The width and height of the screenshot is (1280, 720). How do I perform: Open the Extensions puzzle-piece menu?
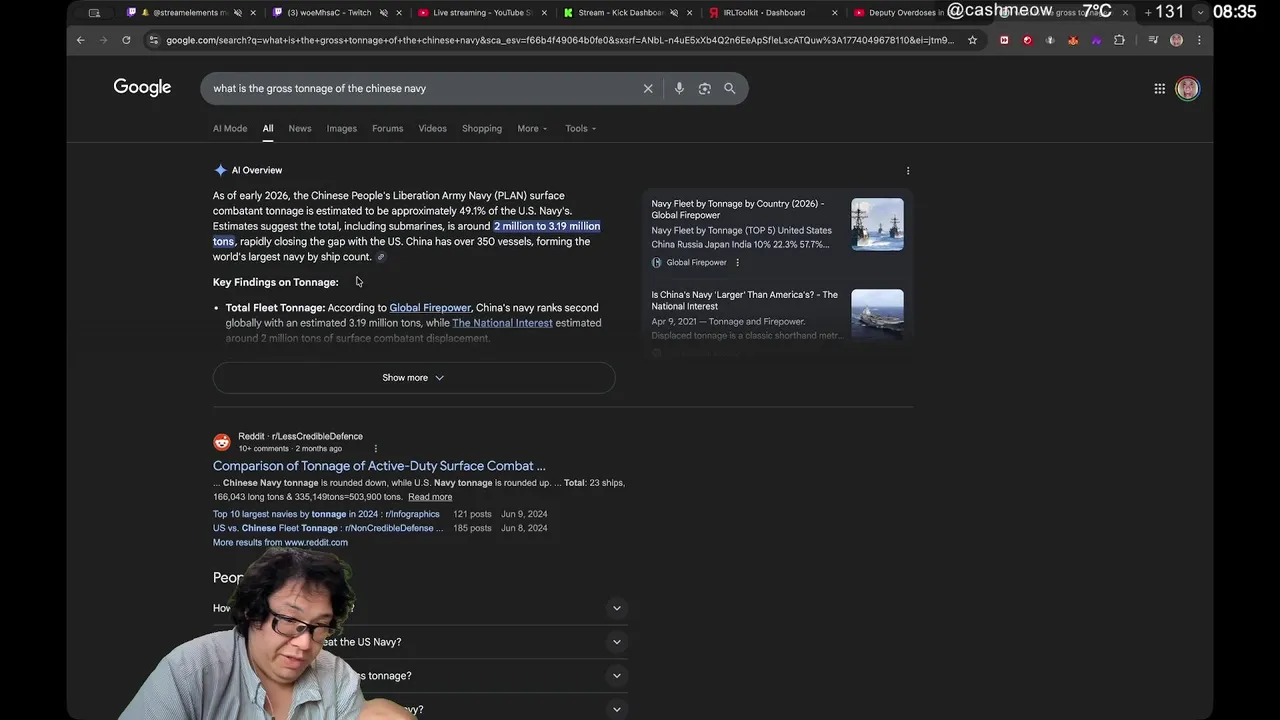(1119, 40)
